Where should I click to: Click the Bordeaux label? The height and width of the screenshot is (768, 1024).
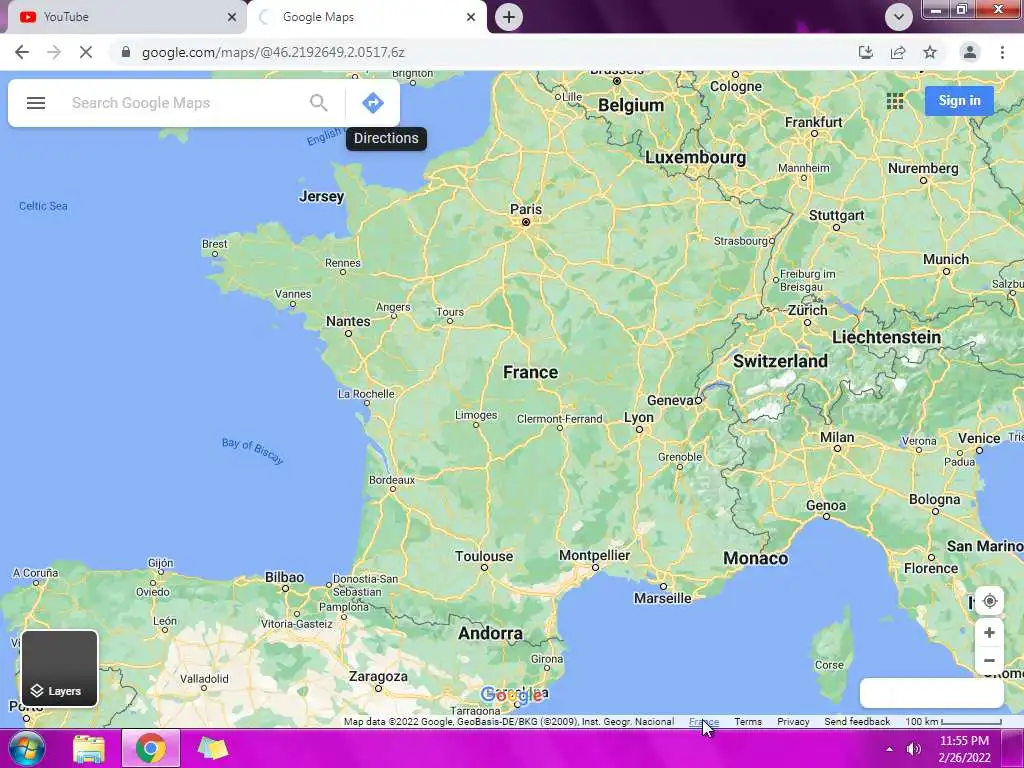point(392,480)
